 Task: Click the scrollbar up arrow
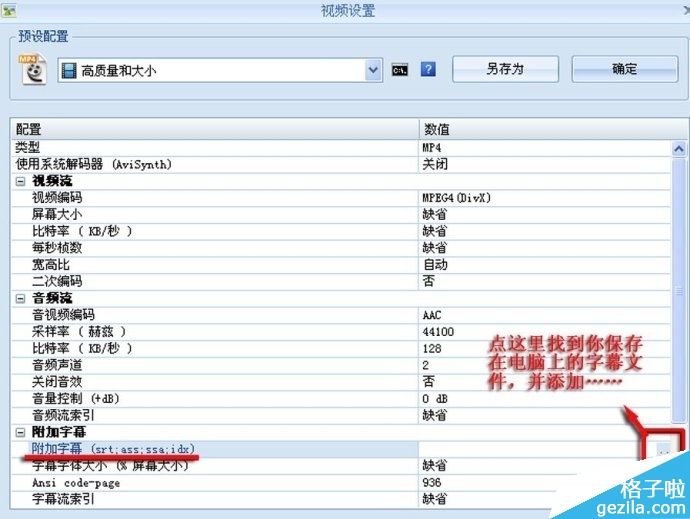[679, 149]
